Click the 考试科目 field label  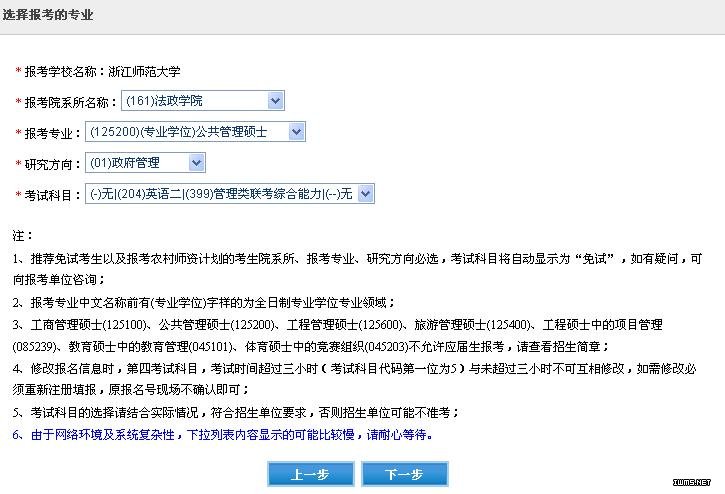(x=52, y=195)
